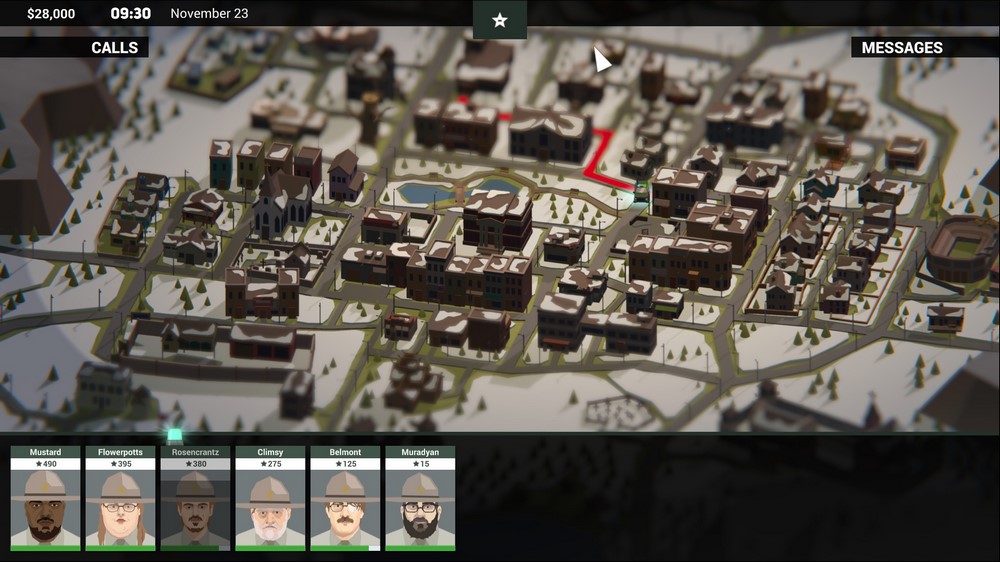Viewport: 1000px width, 562px height.
Task: Click Flowerpotts' 395 star rating
Action: pyautogui.click(x=120, y=464)
